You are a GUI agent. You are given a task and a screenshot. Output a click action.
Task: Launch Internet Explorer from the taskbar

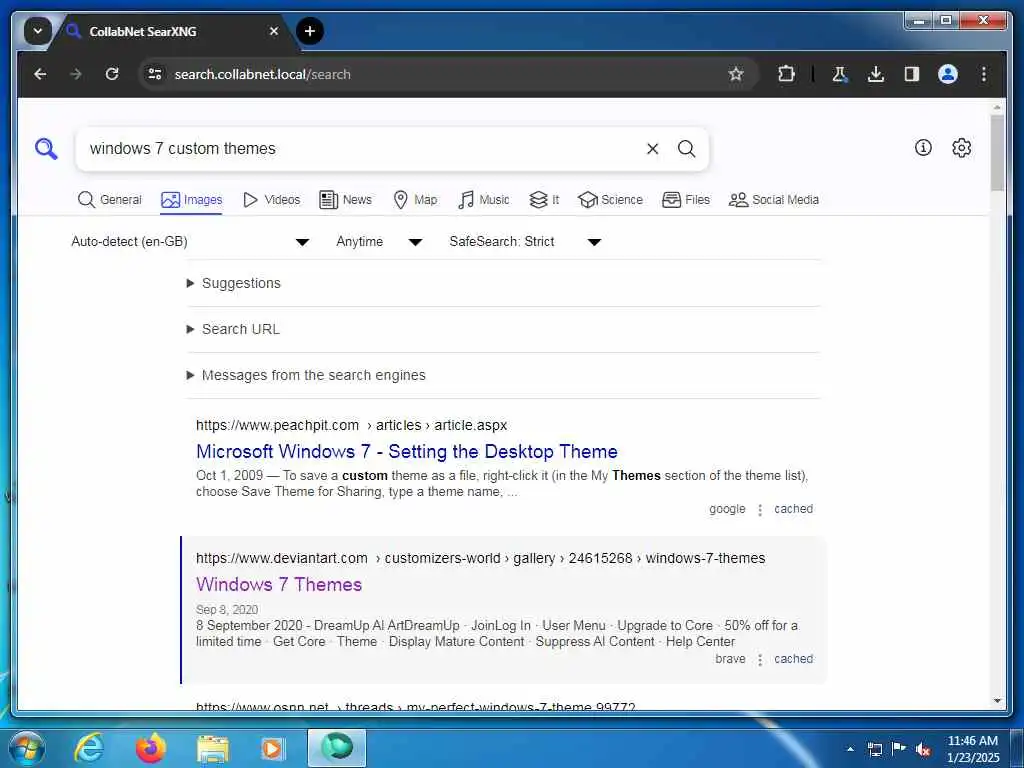88,748
